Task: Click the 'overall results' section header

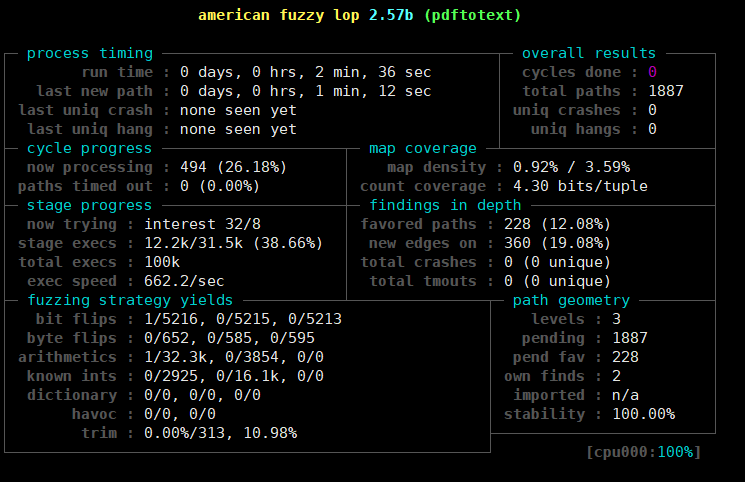Action: click(x=589, y=53)
